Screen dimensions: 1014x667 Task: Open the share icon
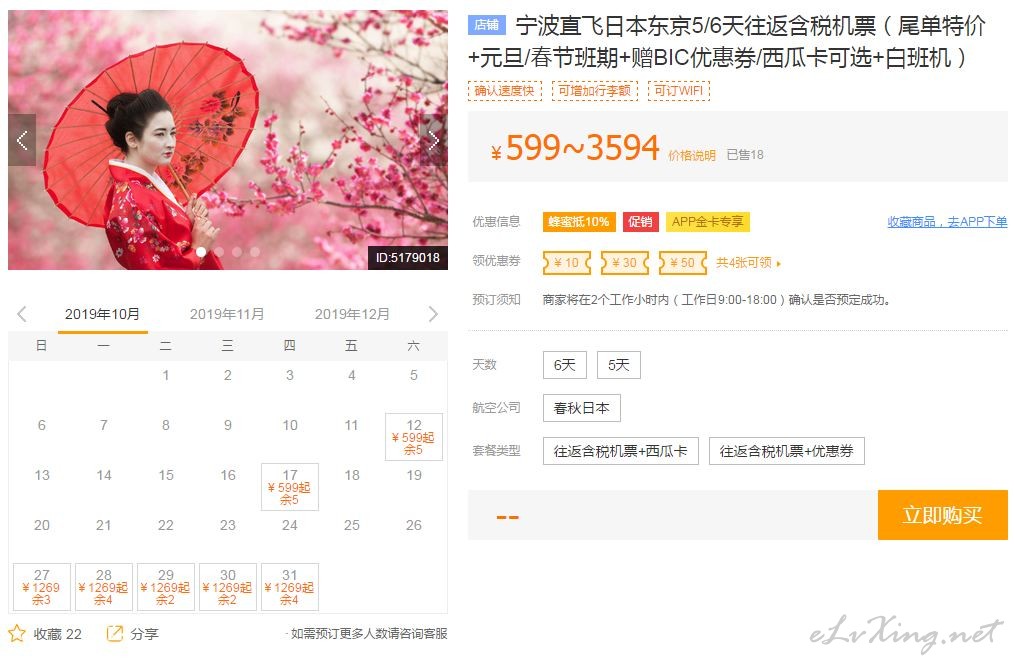[114, 633]
